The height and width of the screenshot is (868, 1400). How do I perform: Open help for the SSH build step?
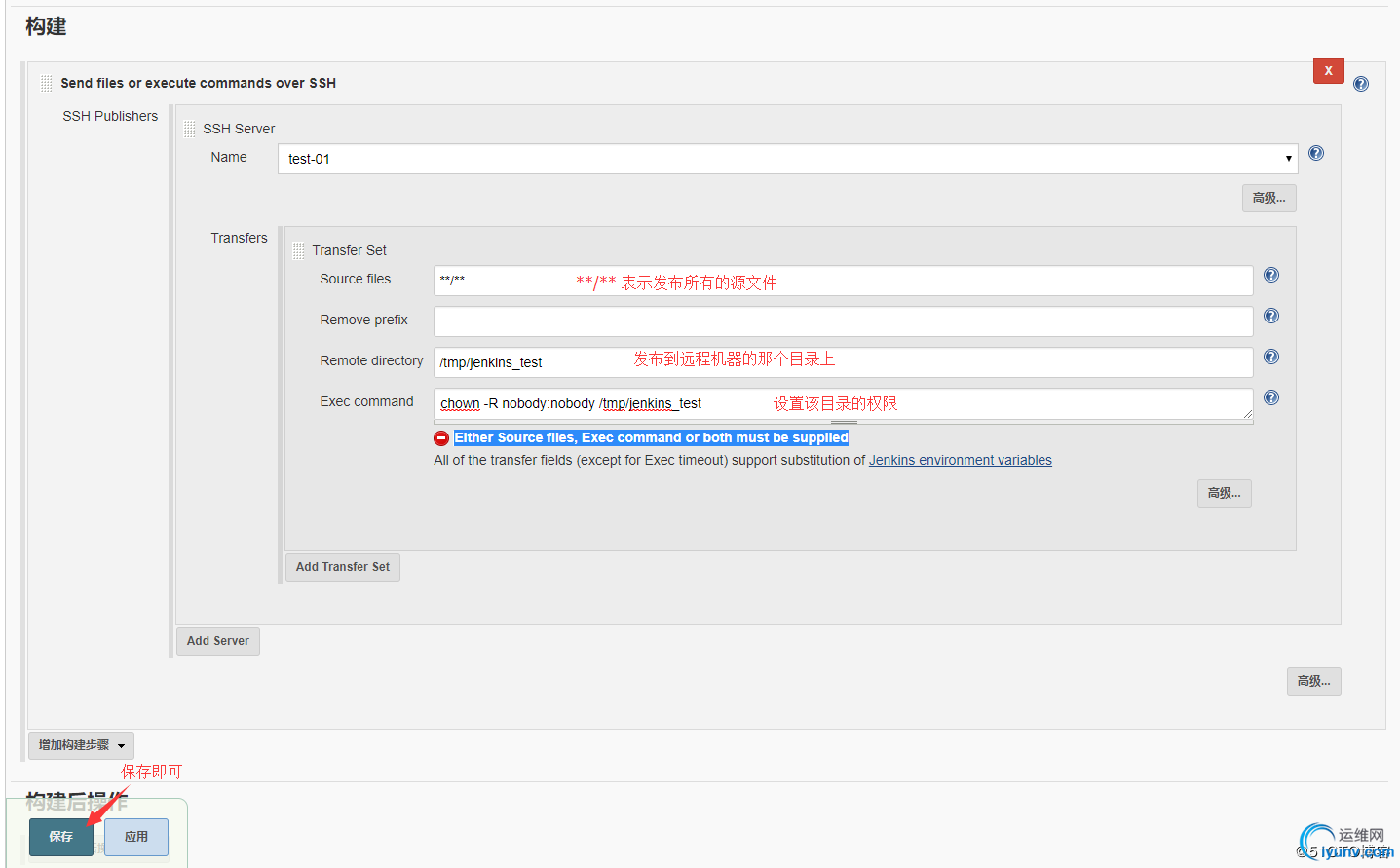coord(1361,84)
